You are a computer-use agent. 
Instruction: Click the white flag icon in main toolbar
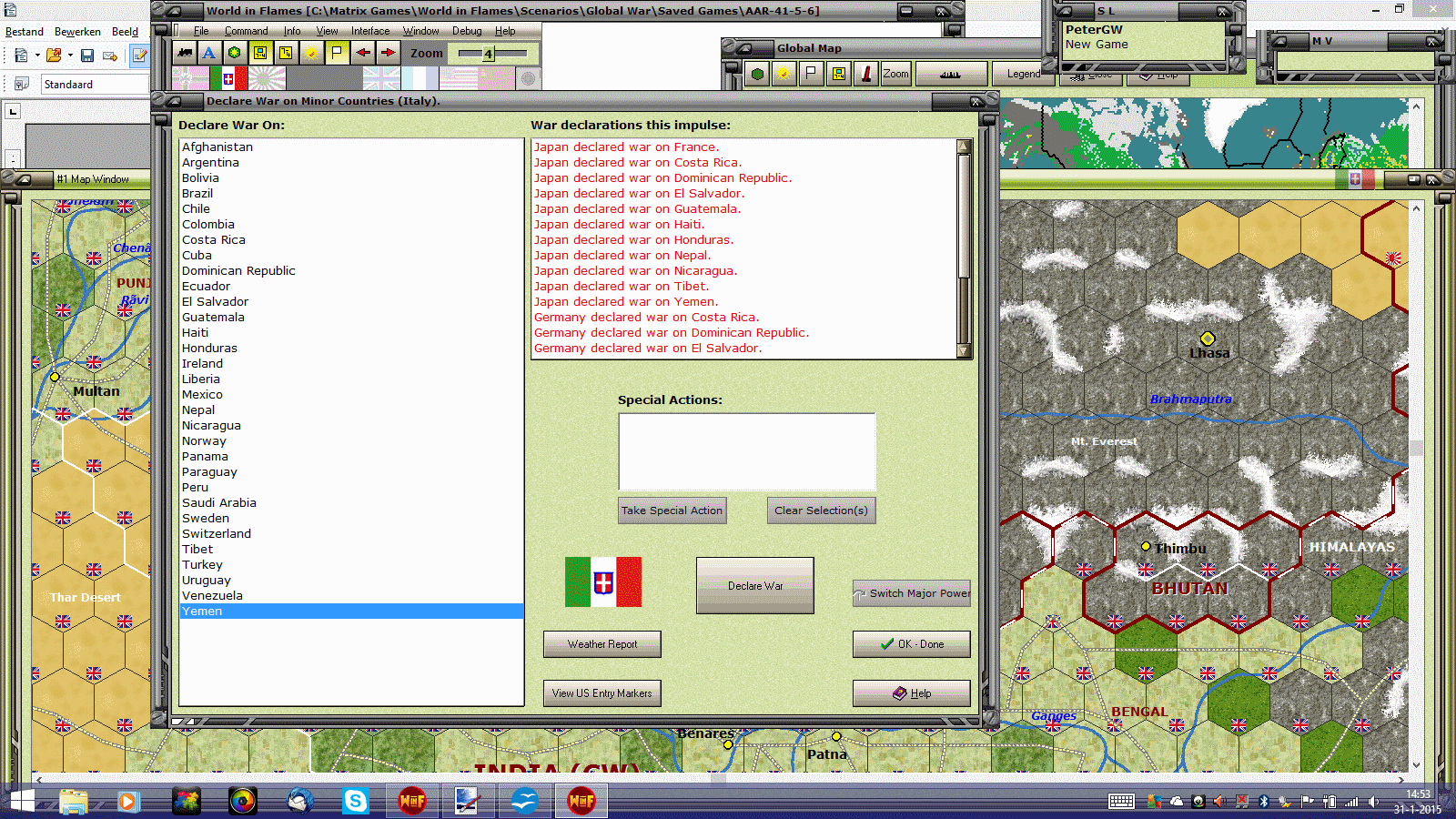[x=337, y=53]
